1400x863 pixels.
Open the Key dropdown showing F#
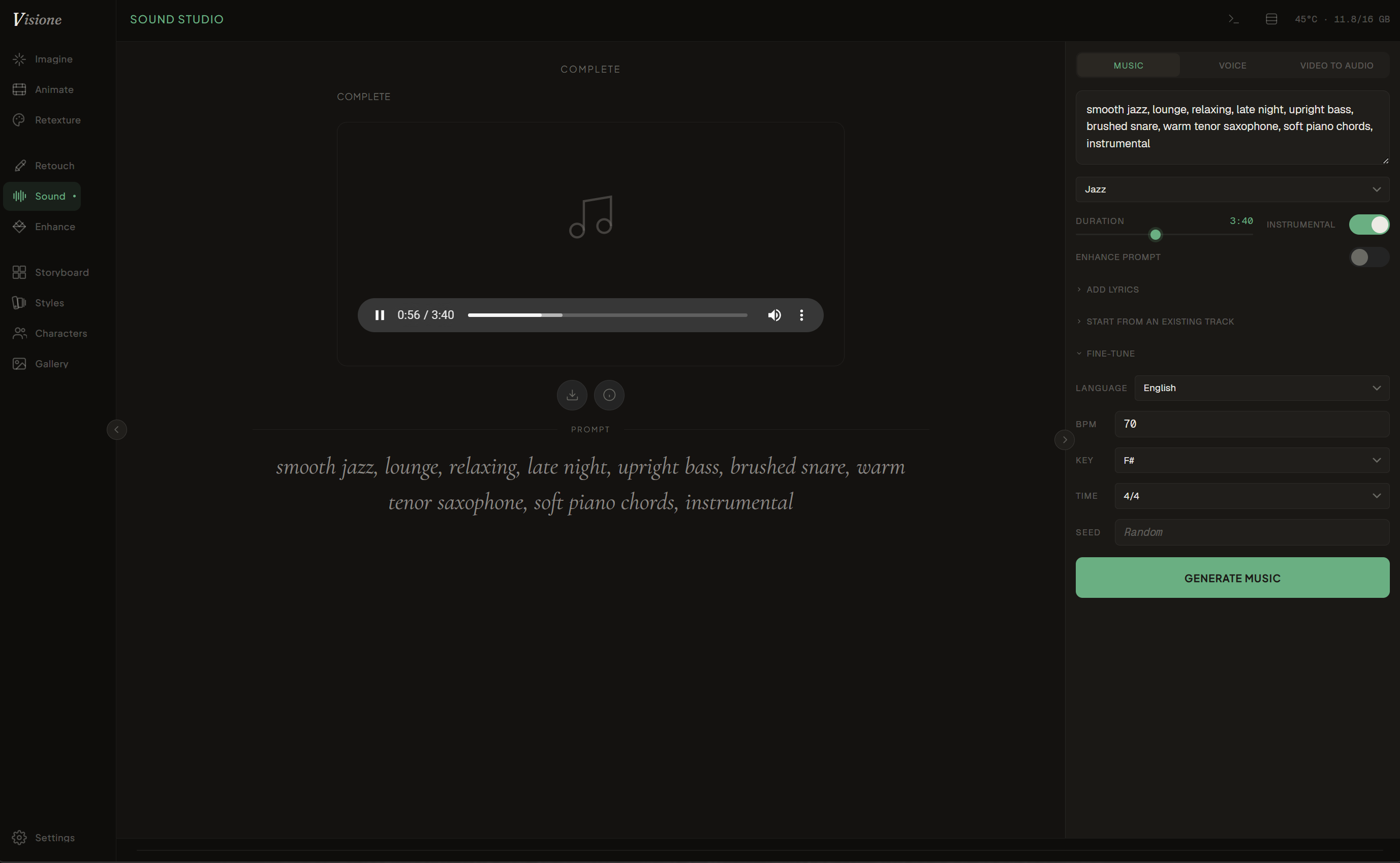point(1252,460)
